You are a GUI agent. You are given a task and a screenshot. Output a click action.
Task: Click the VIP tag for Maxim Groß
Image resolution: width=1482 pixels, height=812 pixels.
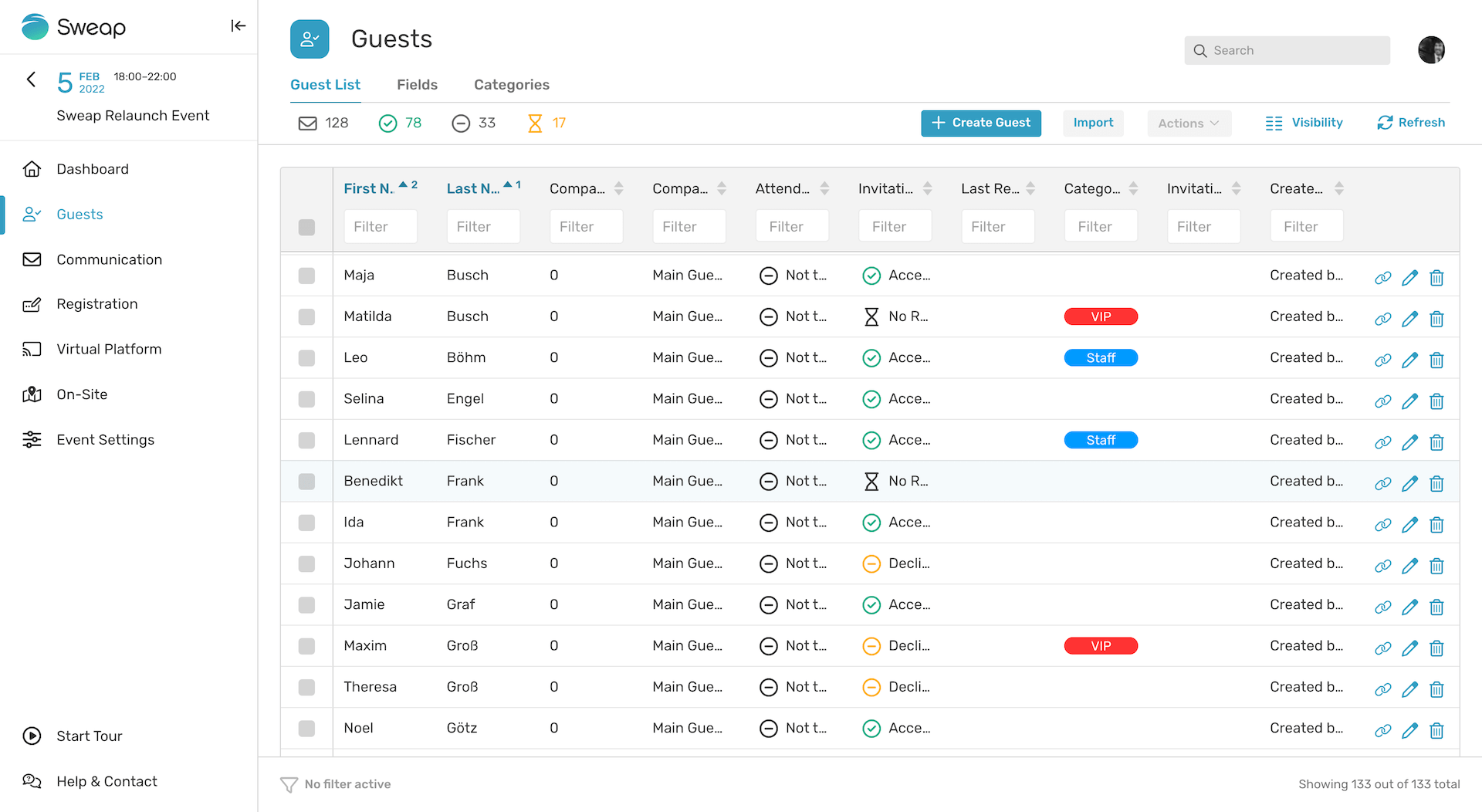click(1101, 646)
